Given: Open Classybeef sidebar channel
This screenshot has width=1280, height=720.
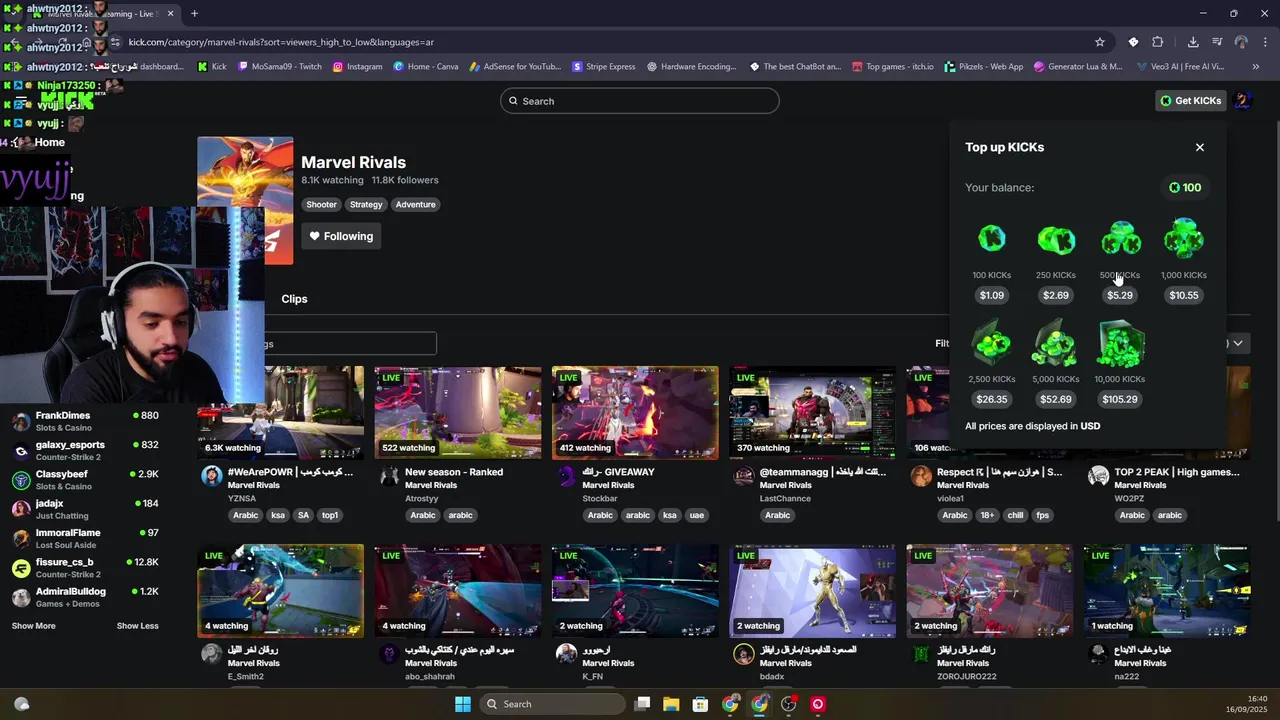Looking at the screenshot, I should [x=85, y=480].
